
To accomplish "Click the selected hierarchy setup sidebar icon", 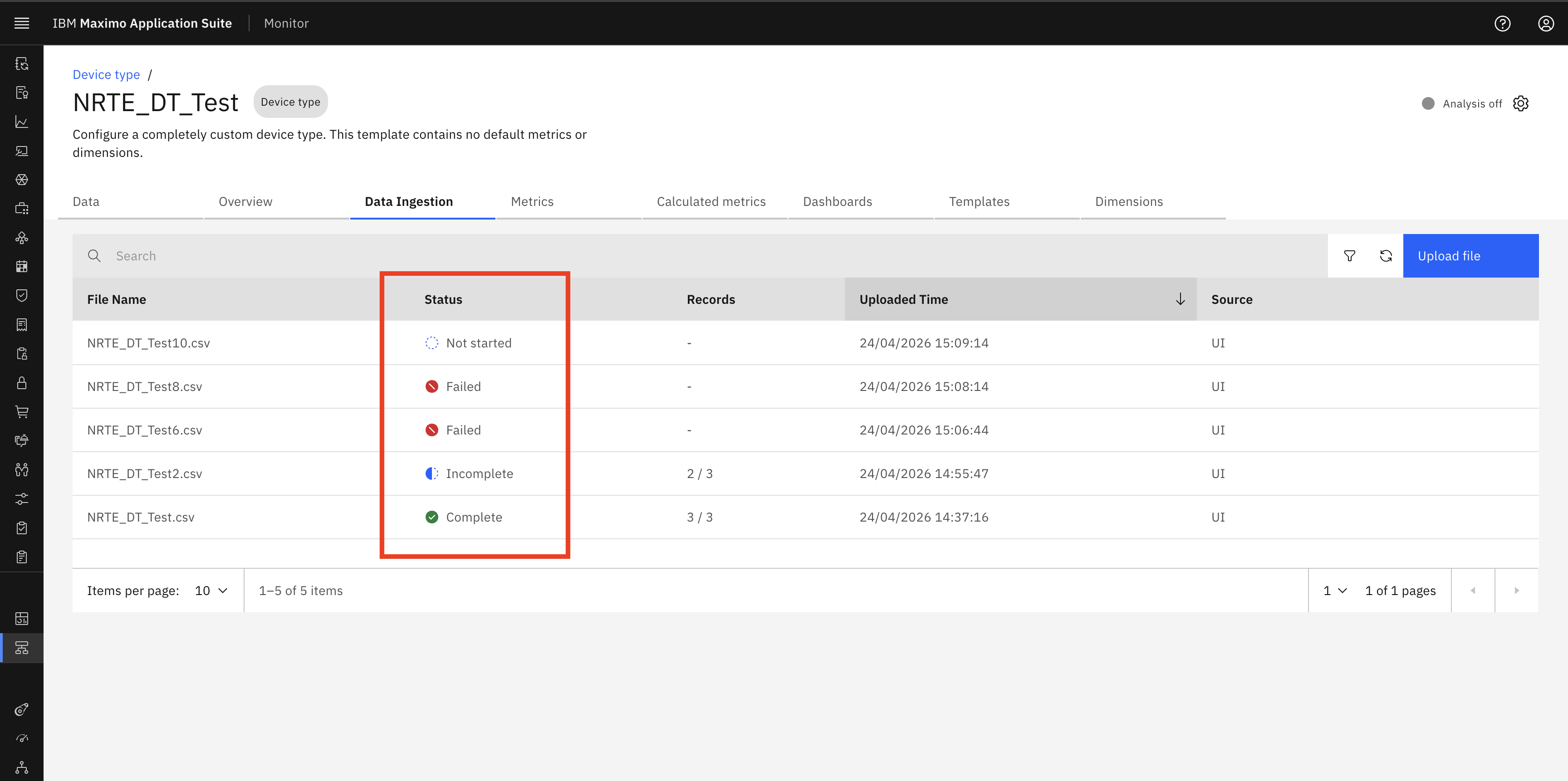I will click(x=22, y=648).
